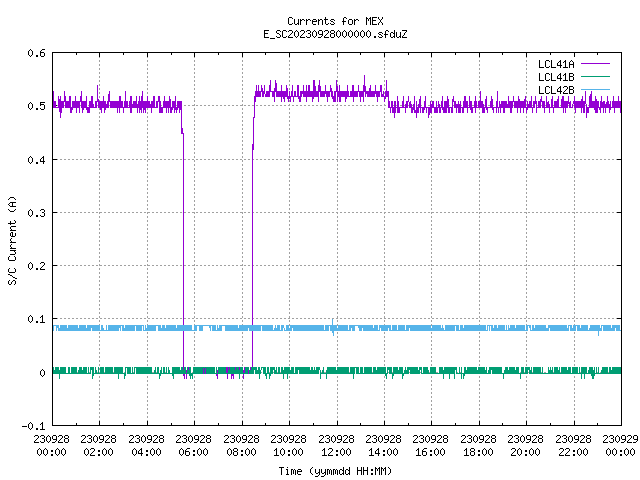The image size is (640, 480).
Task: Click the 0.1 y-axis tick label
Action: click(x=36, y=319)
